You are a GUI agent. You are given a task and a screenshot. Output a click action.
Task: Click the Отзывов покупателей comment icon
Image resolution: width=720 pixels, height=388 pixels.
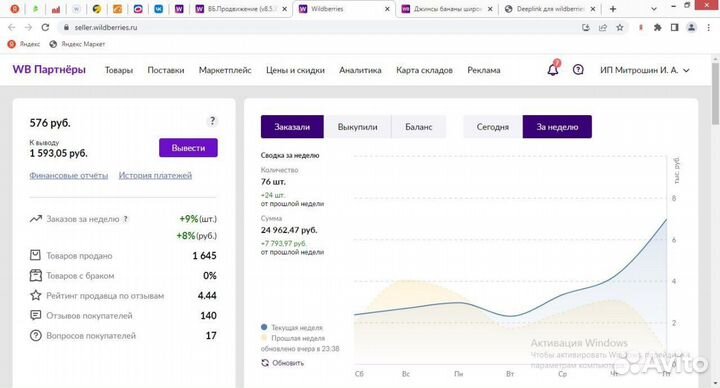(35, 315)
